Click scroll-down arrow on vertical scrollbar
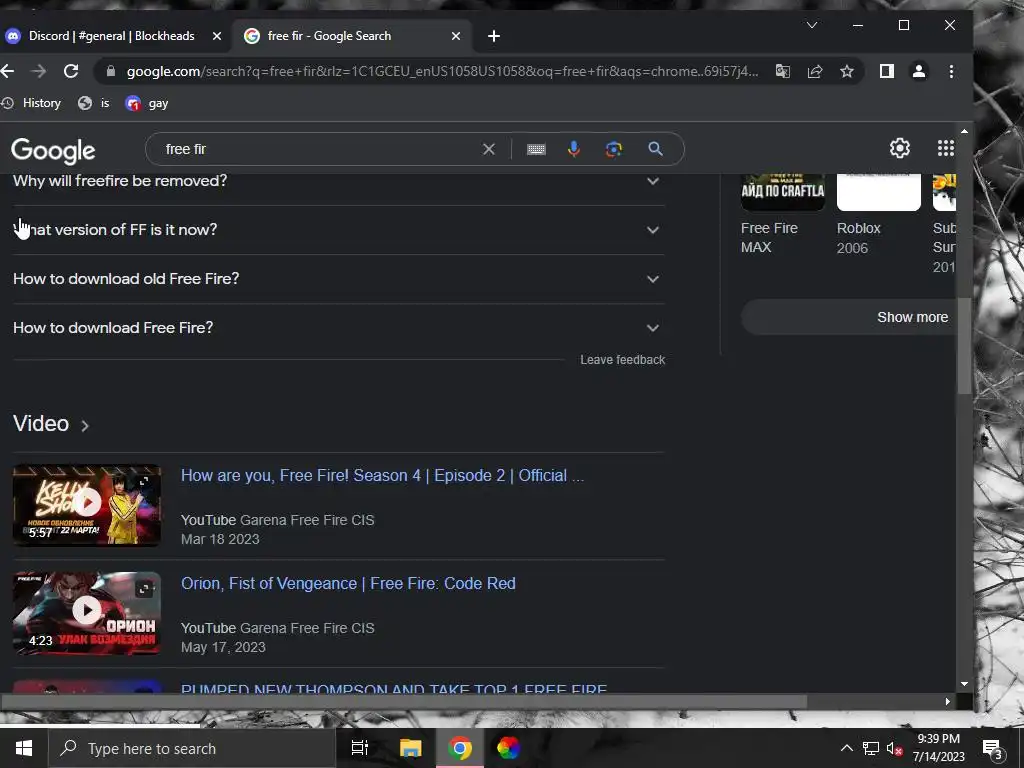 (x=965, y=684)
